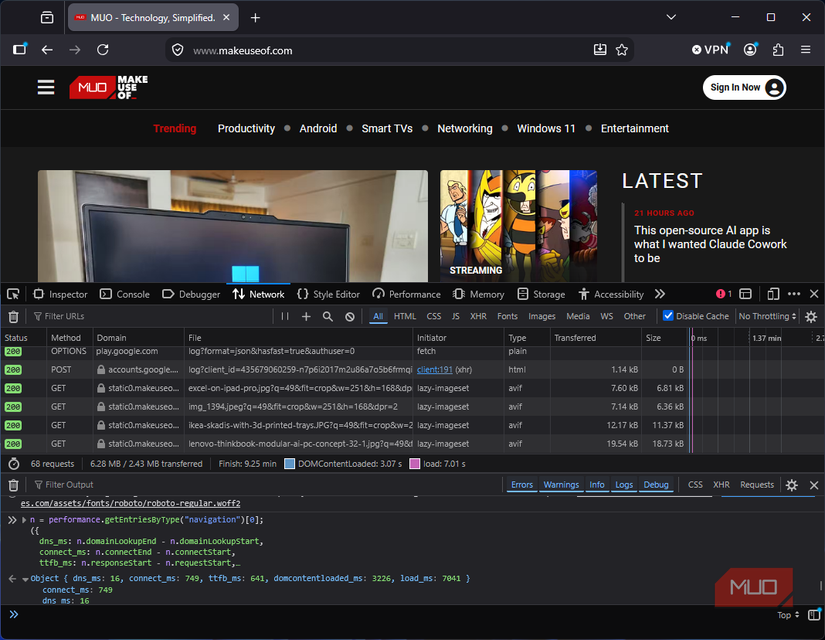The height and width of the screenshot is (640, 825).
Task: Toggle responsive design mode icon
Action: pos(773,294)
